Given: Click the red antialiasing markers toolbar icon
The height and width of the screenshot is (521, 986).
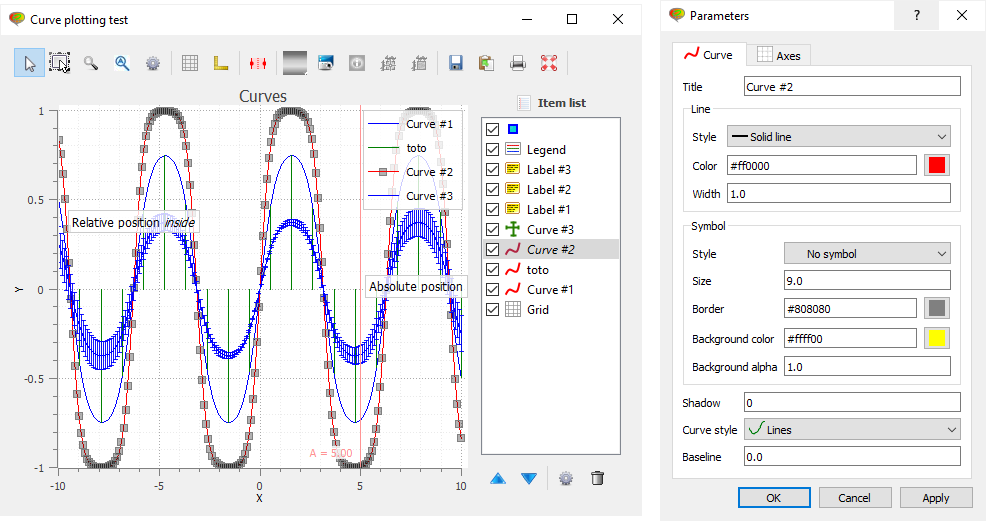Looking at the screenshot, I should (258, 63).
